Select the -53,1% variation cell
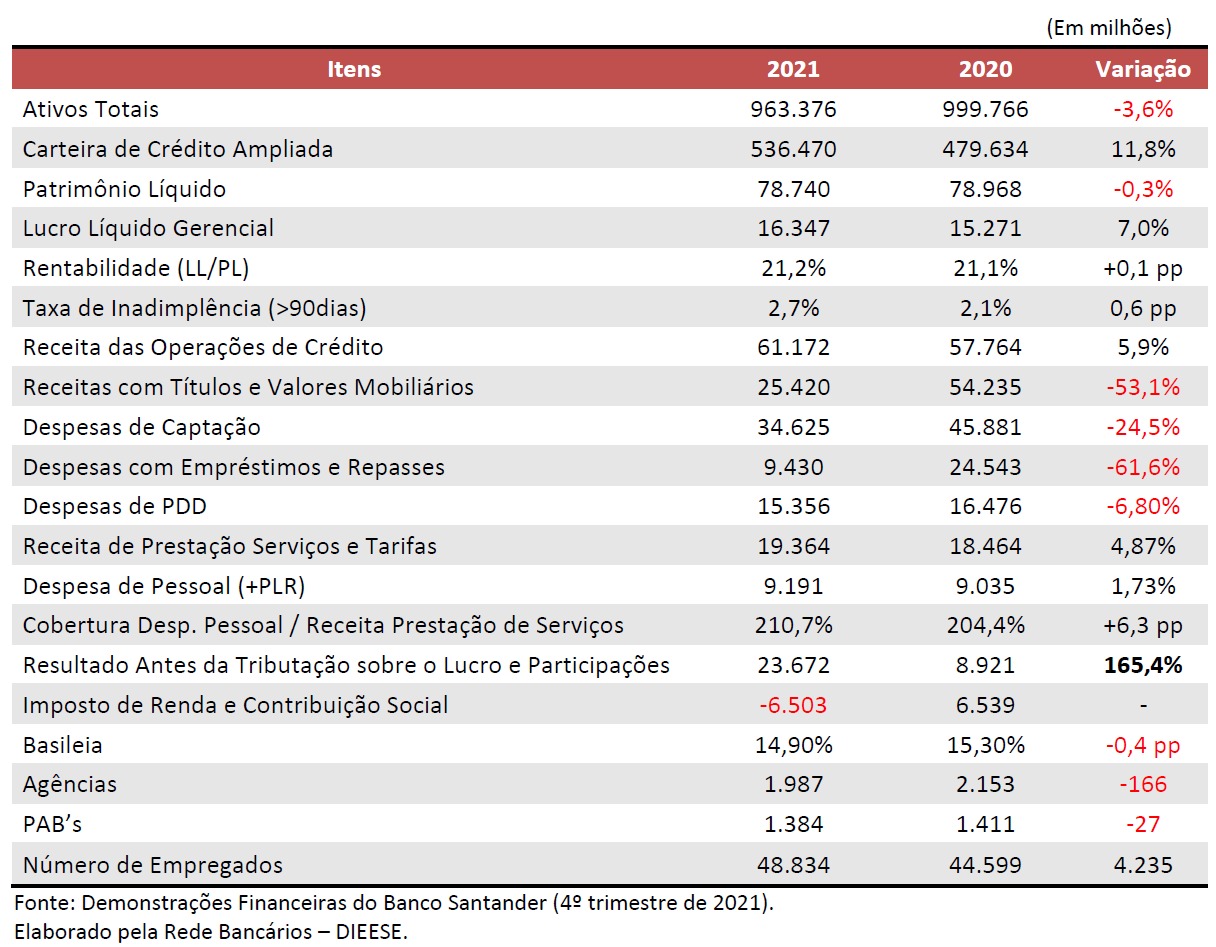Viewport: 1216px width, 947px height. 1143,387
